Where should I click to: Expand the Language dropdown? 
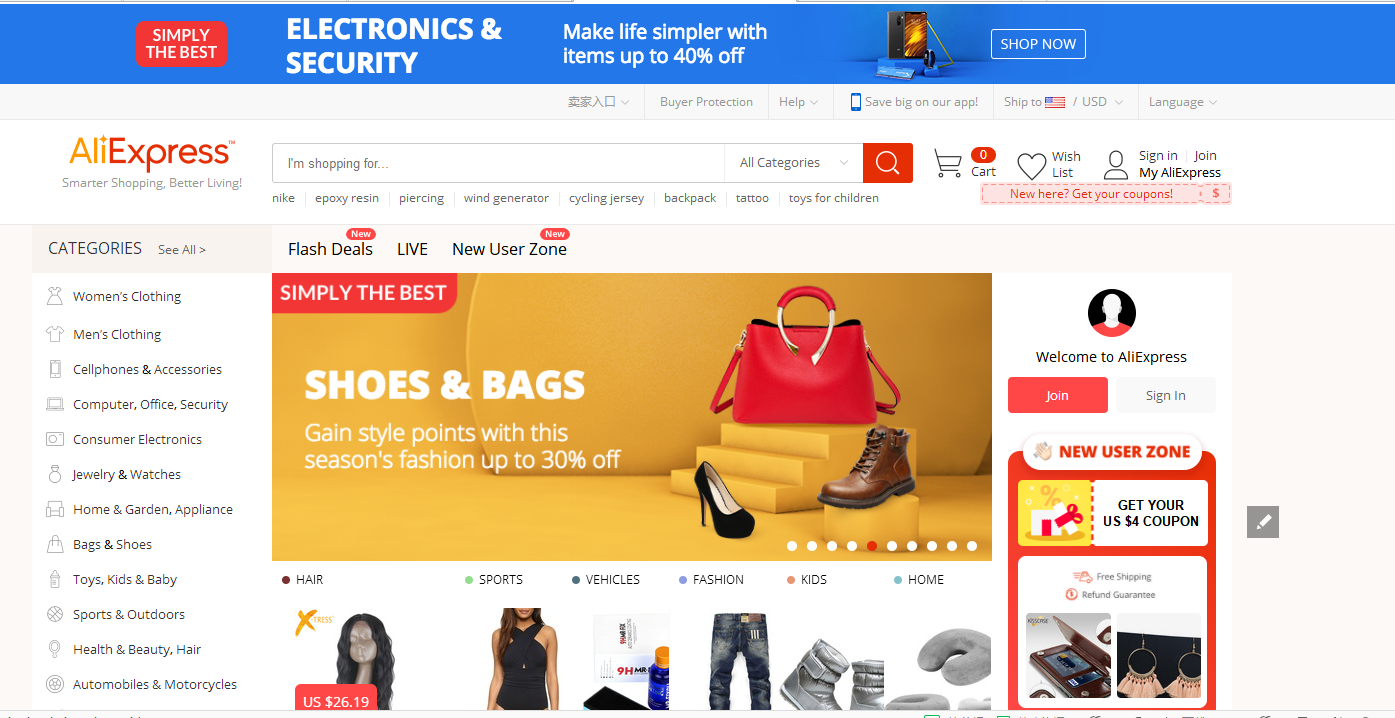(1183, 102)
